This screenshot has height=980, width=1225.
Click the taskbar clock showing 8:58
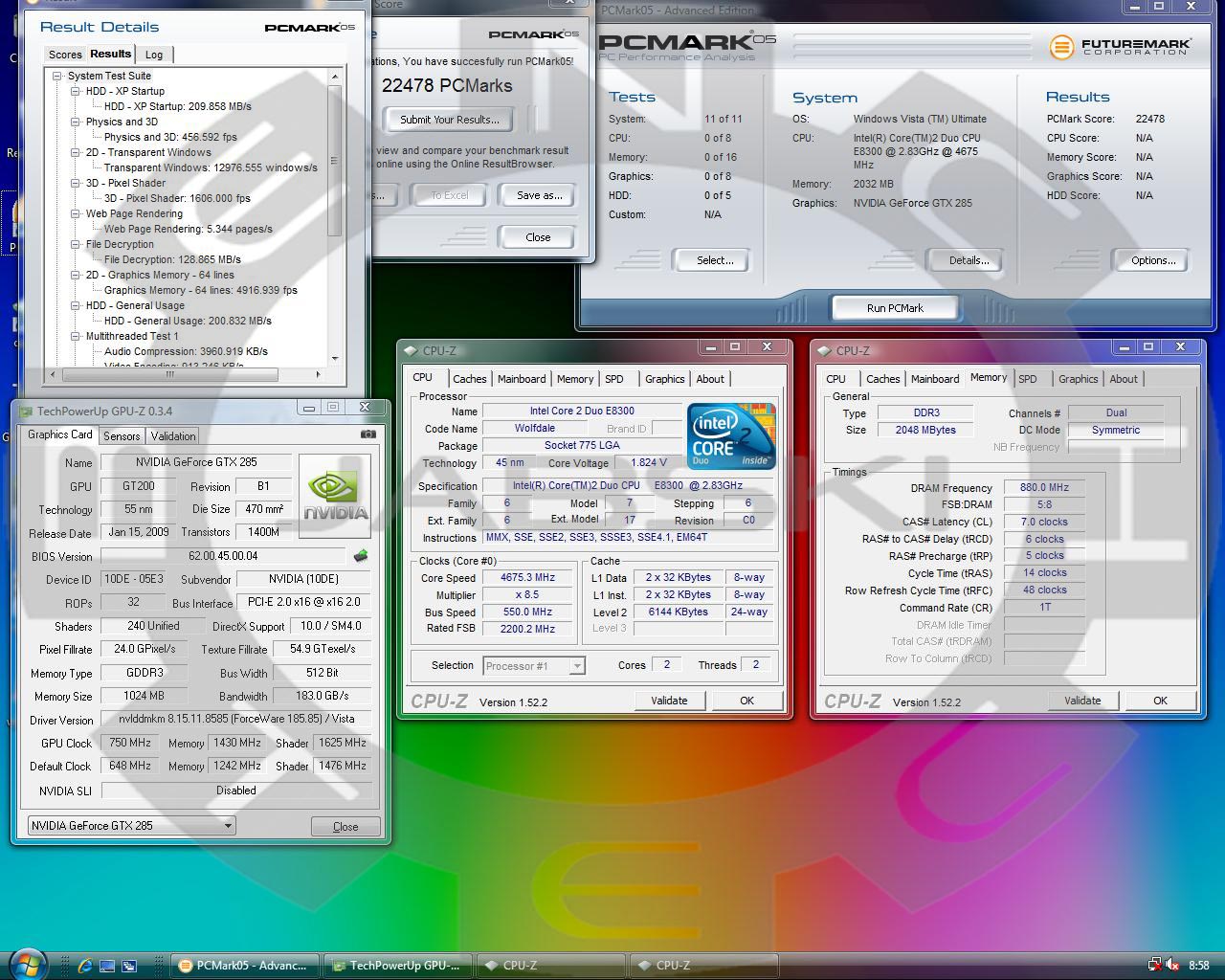(x=1198, y=966)
